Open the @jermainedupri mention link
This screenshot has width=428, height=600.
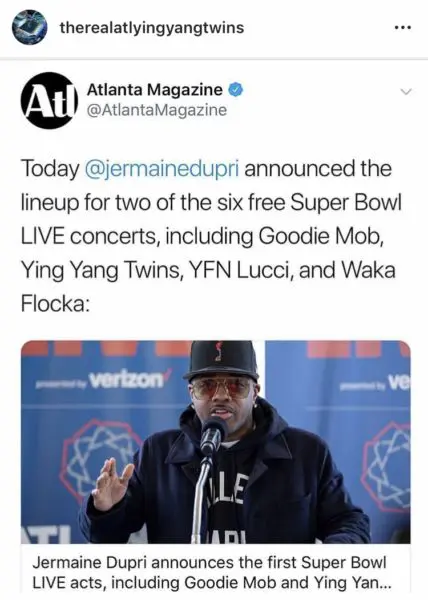162,169
